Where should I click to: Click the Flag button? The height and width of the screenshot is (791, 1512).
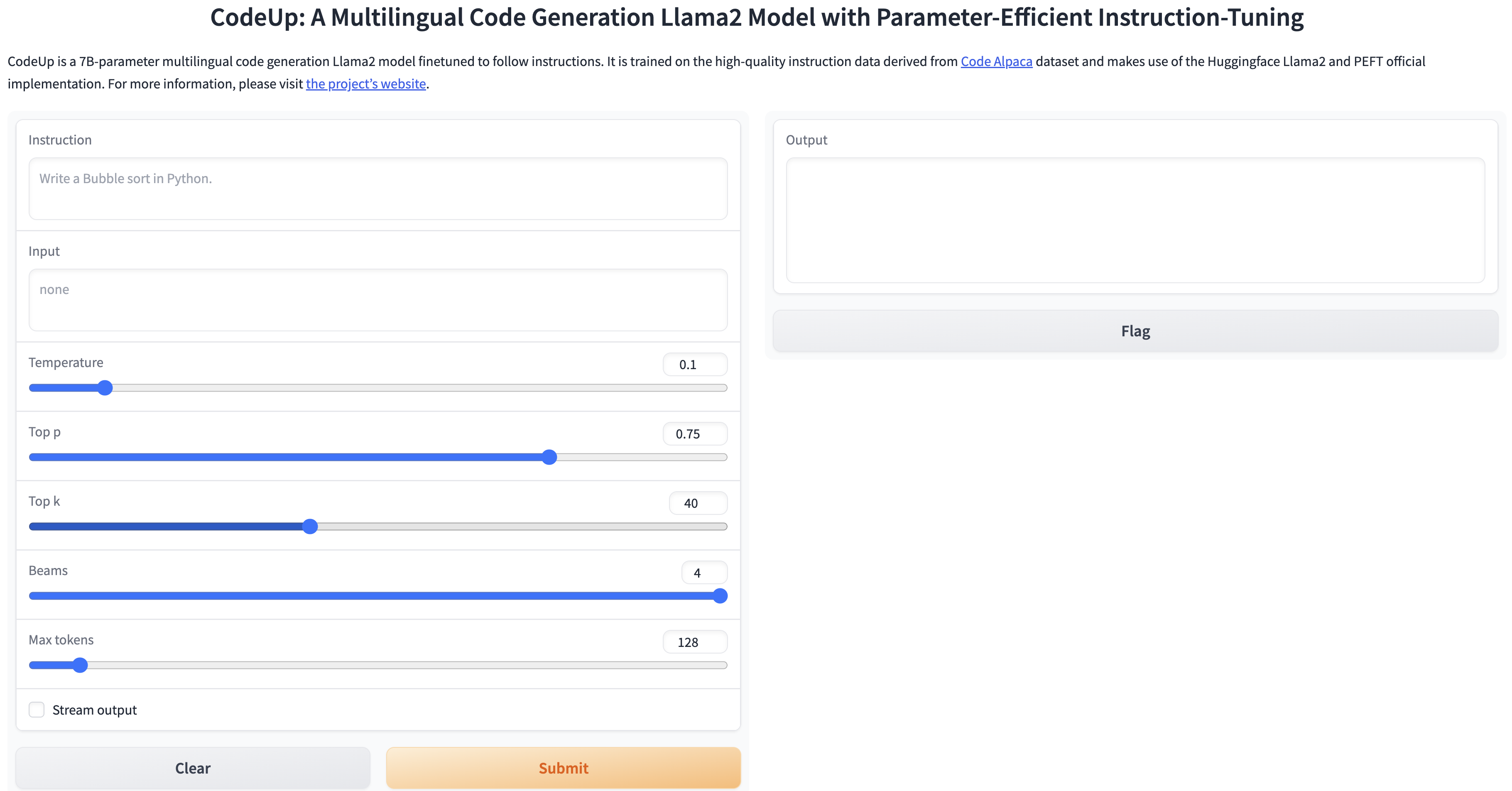click(1135, 331)
